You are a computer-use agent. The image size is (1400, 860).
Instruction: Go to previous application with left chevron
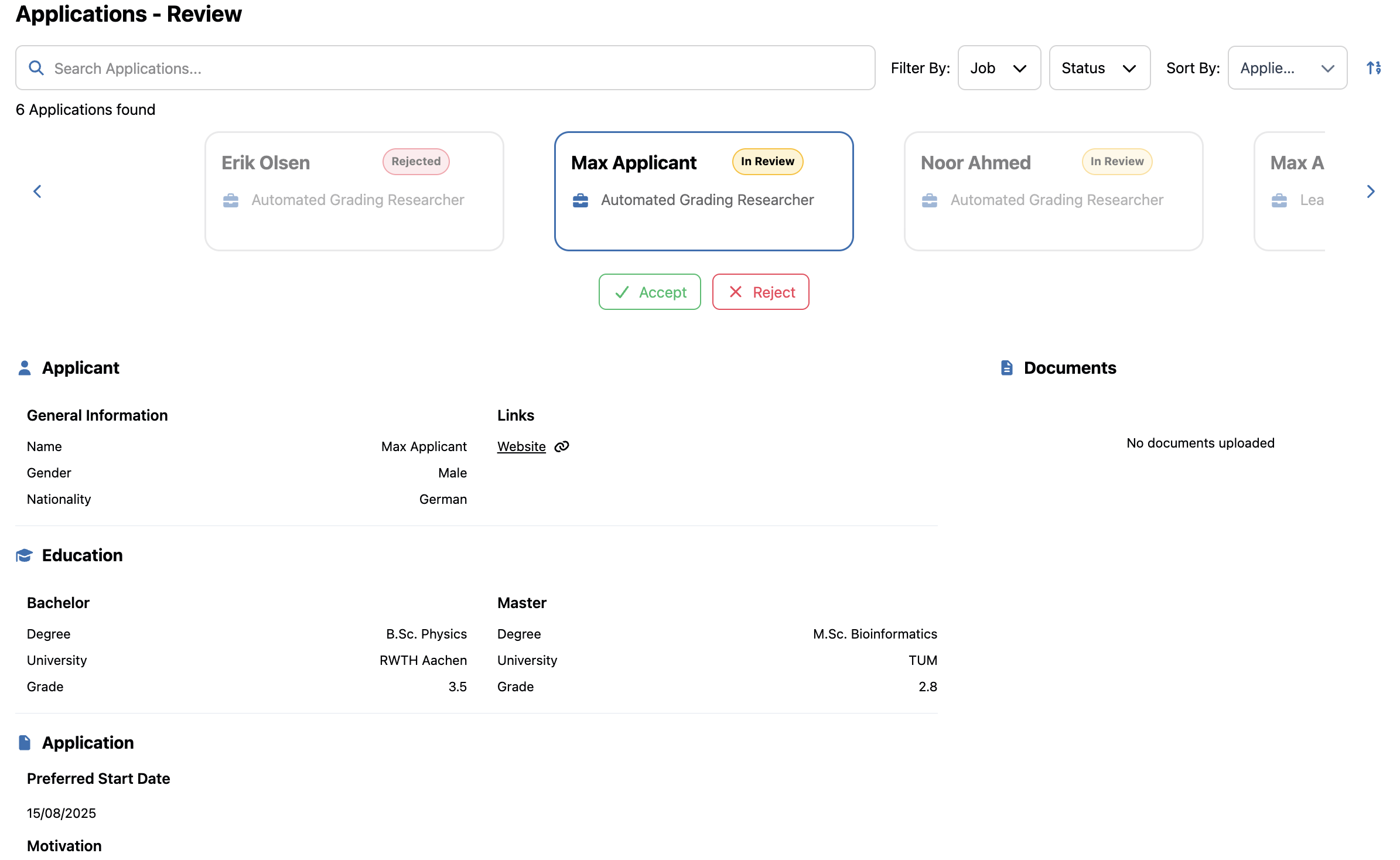pos(37,192)
